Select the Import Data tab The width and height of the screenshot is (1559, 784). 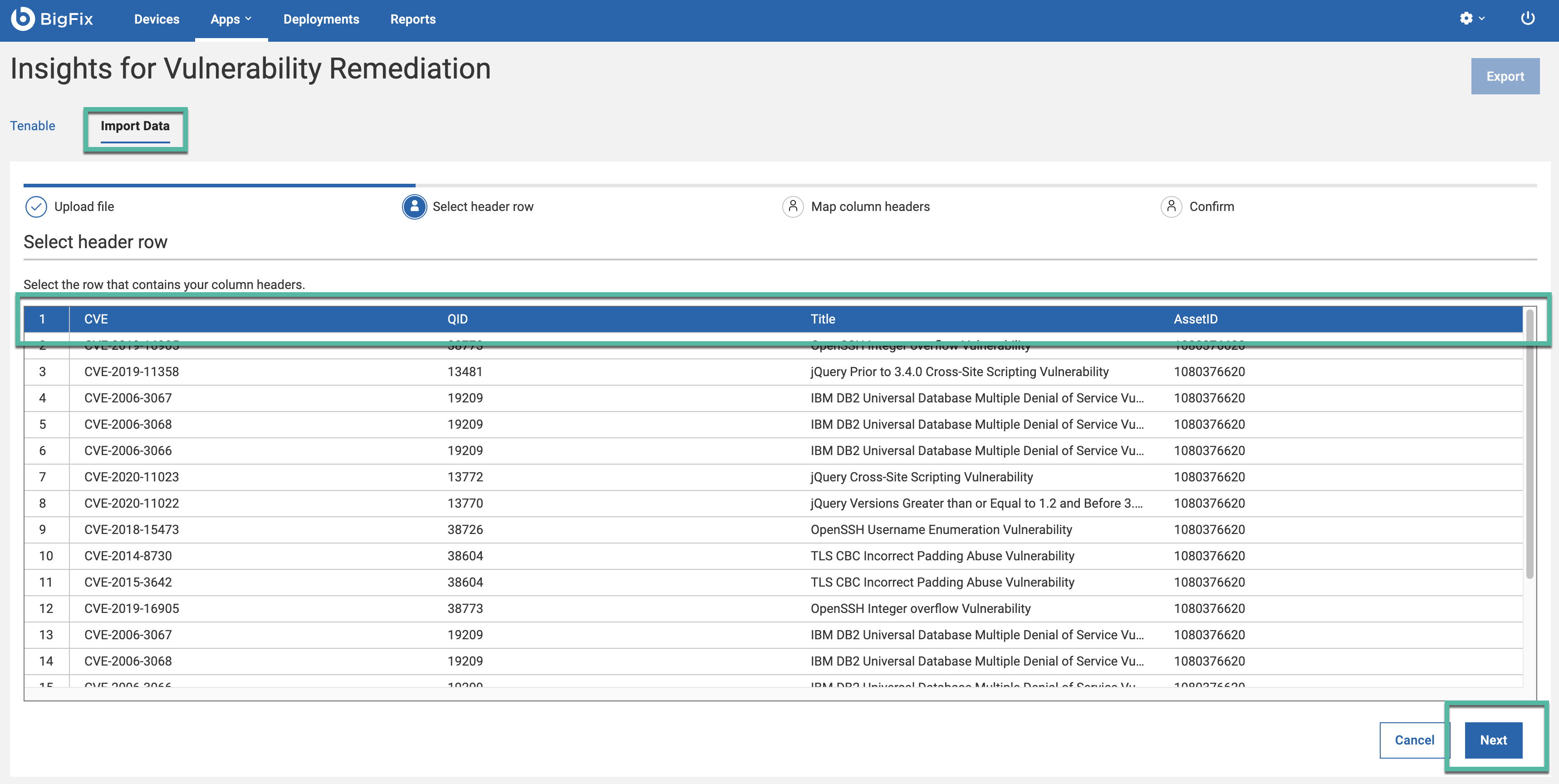(x=135, y=126)
